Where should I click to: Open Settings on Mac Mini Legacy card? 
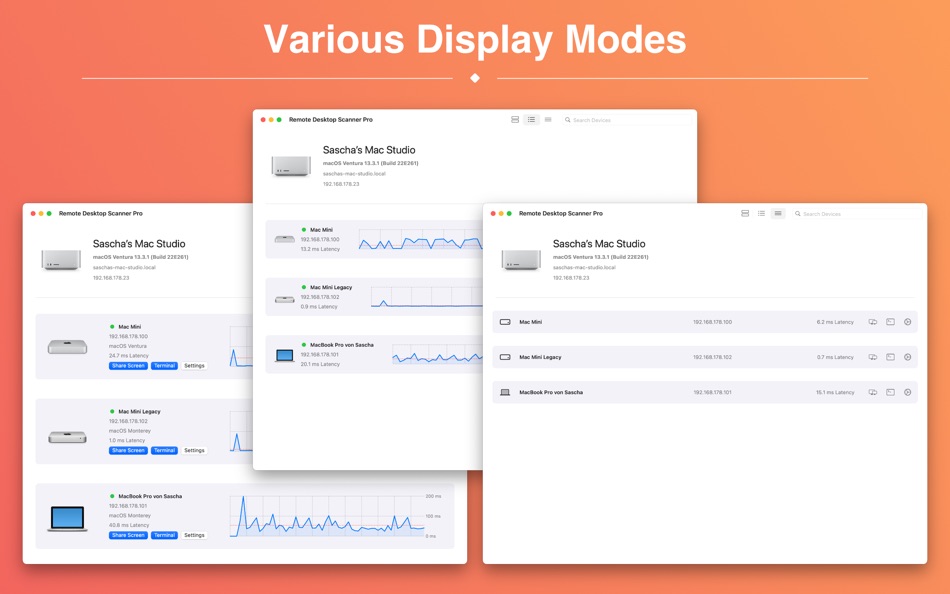pos(194,450)
